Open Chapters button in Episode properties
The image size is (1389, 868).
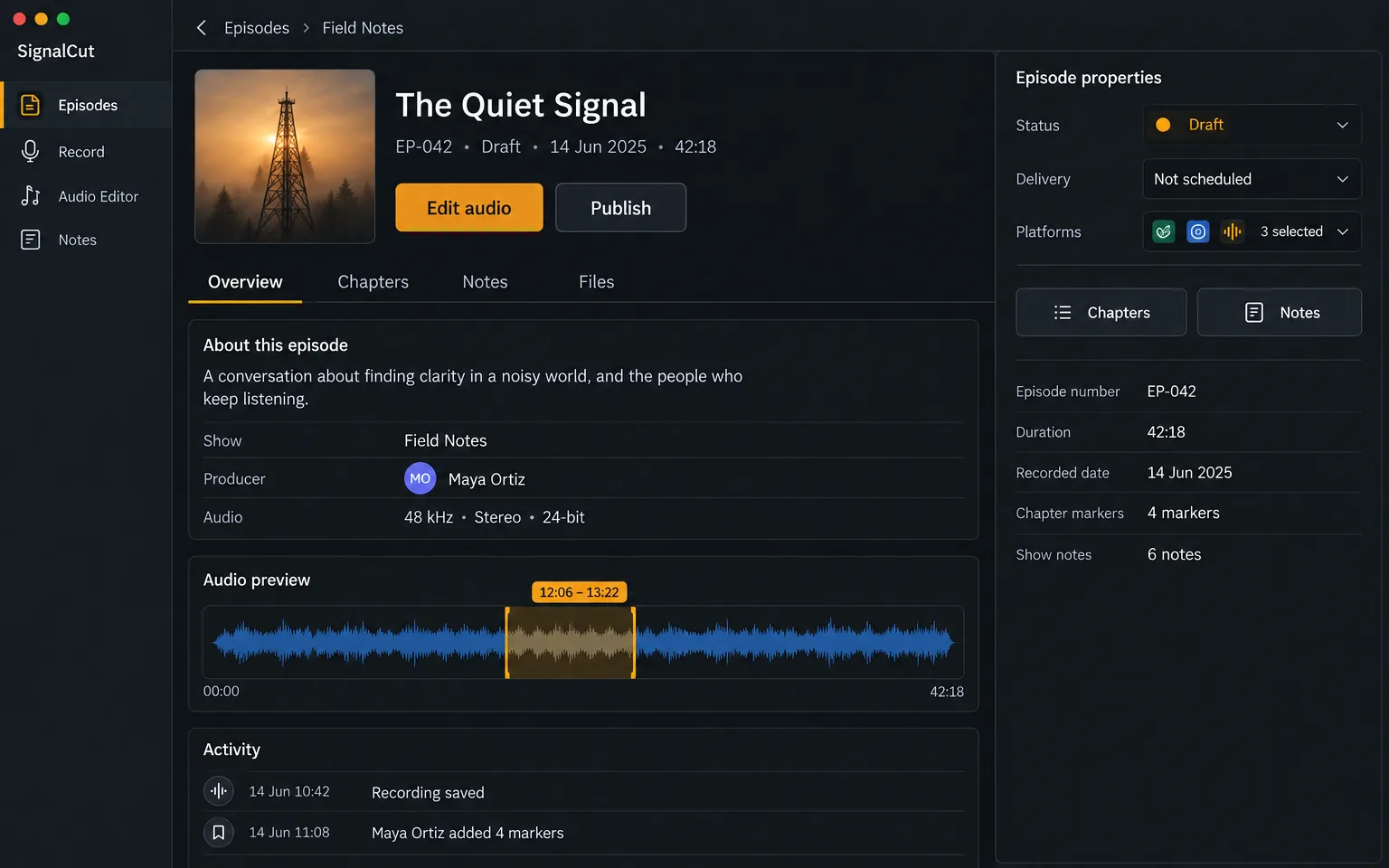coord(1101,312)
